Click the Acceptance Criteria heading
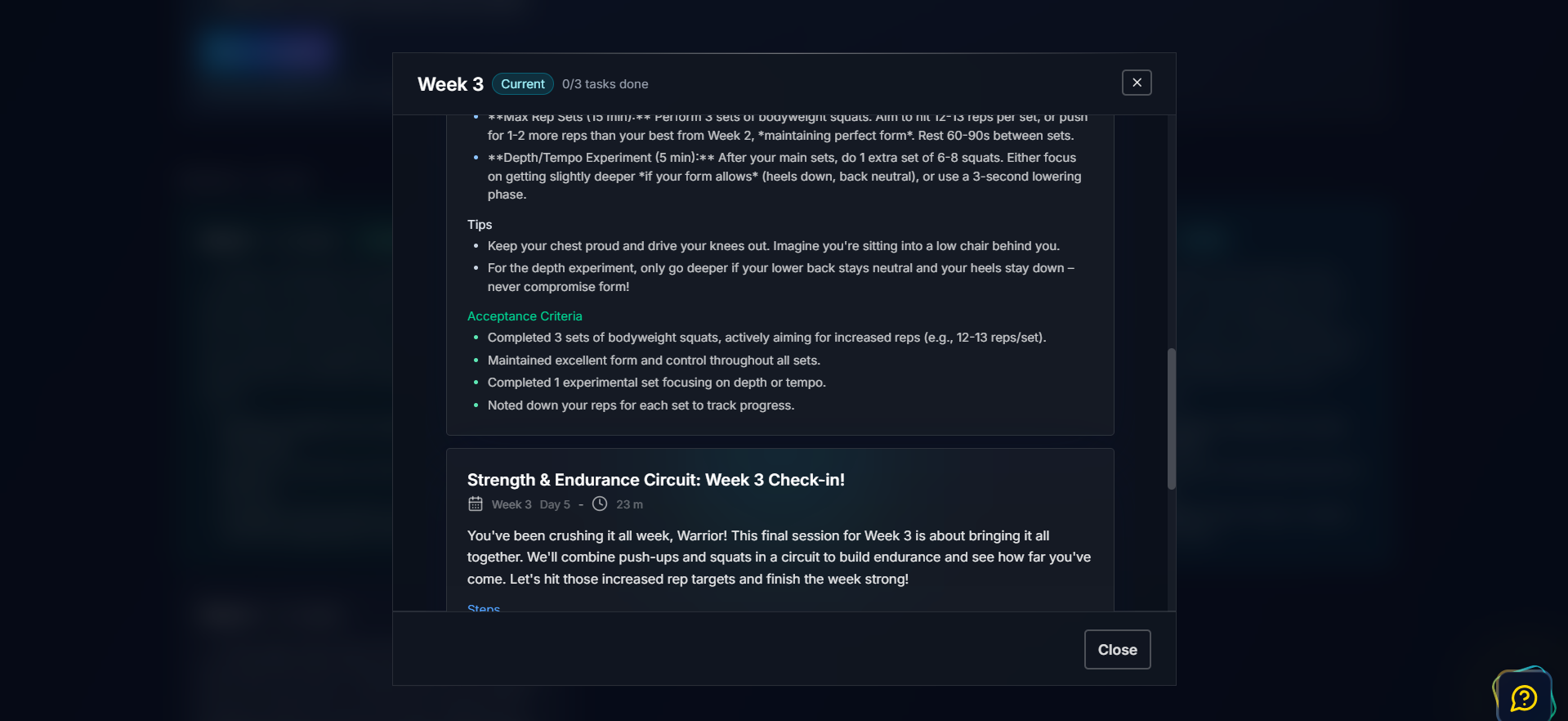Image resolution: width=1568 pixels, height=721 pixels. point(525,316)
